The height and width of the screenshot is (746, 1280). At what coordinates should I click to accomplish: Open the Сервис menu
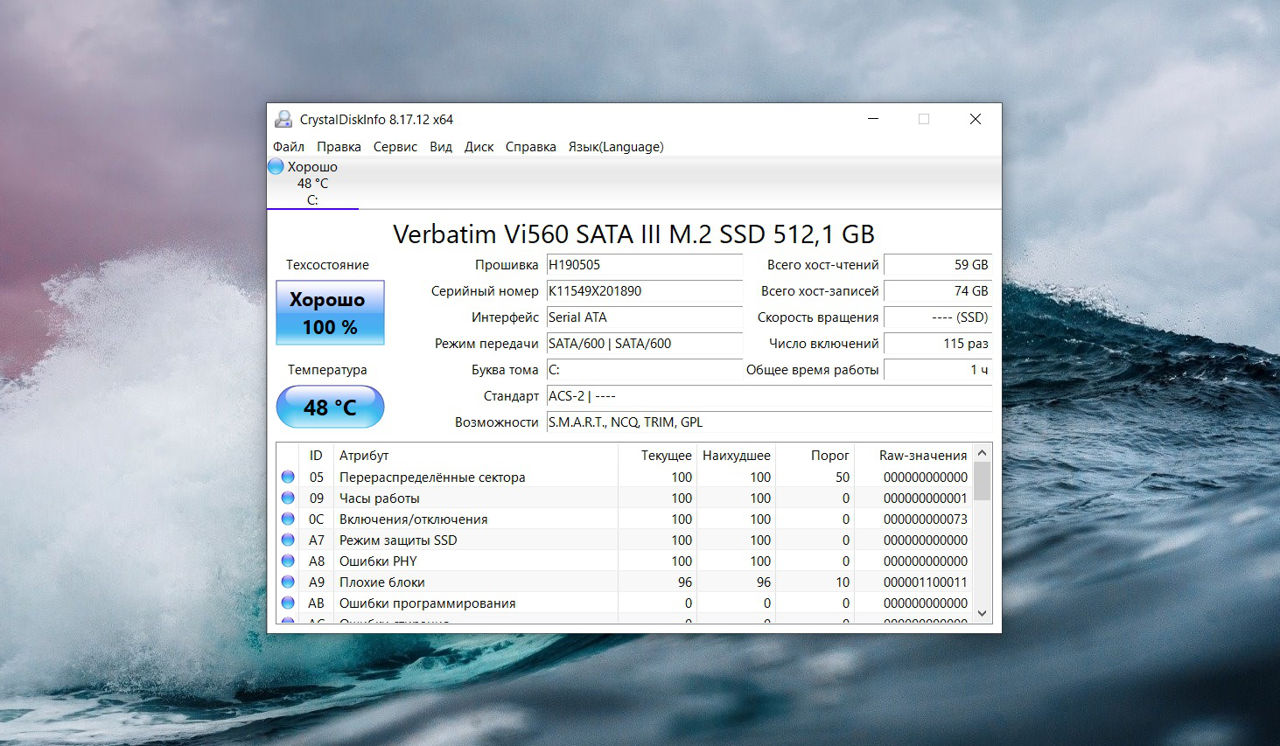[x=395, y=146]
